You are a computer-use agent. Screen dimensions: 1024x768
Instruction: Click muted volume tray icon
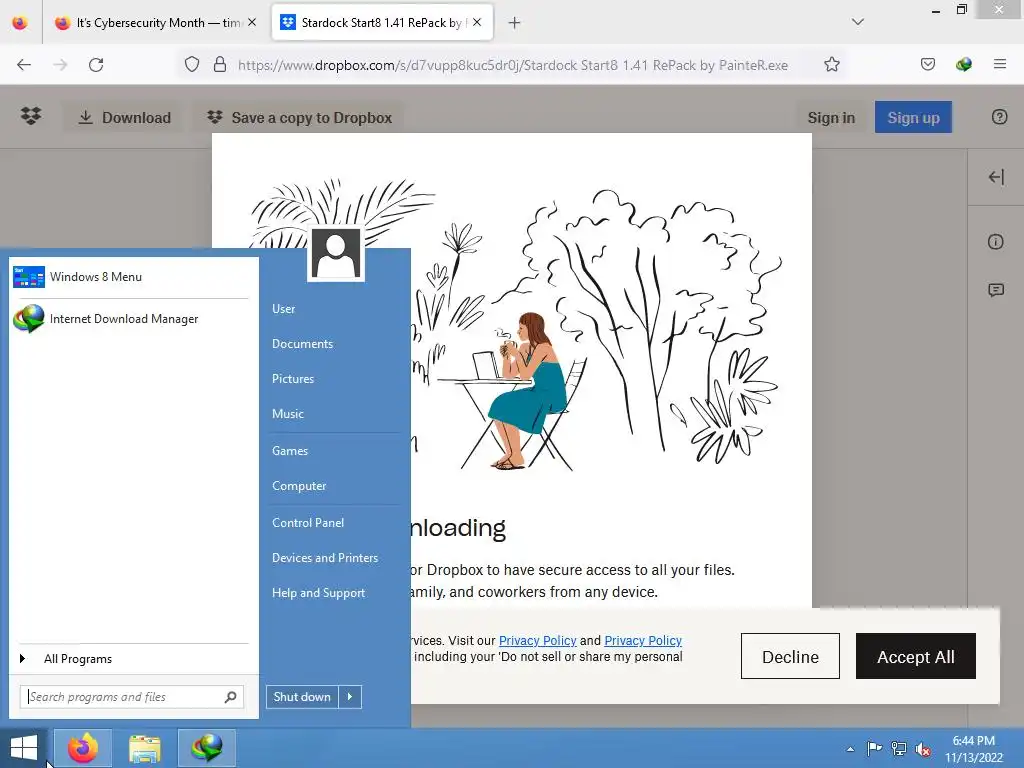(923, 748)
